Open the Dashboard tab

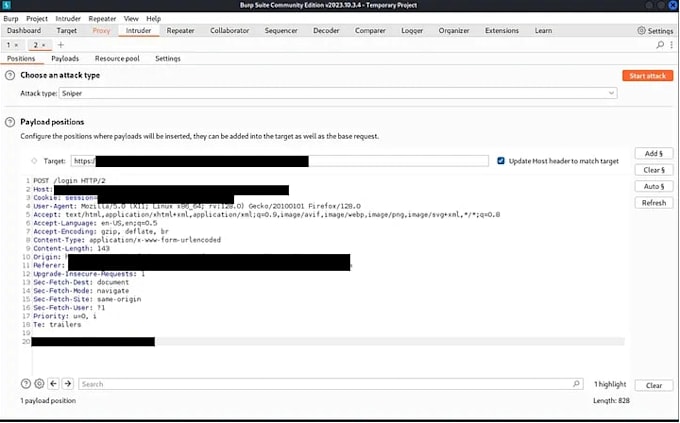[24, 30]
